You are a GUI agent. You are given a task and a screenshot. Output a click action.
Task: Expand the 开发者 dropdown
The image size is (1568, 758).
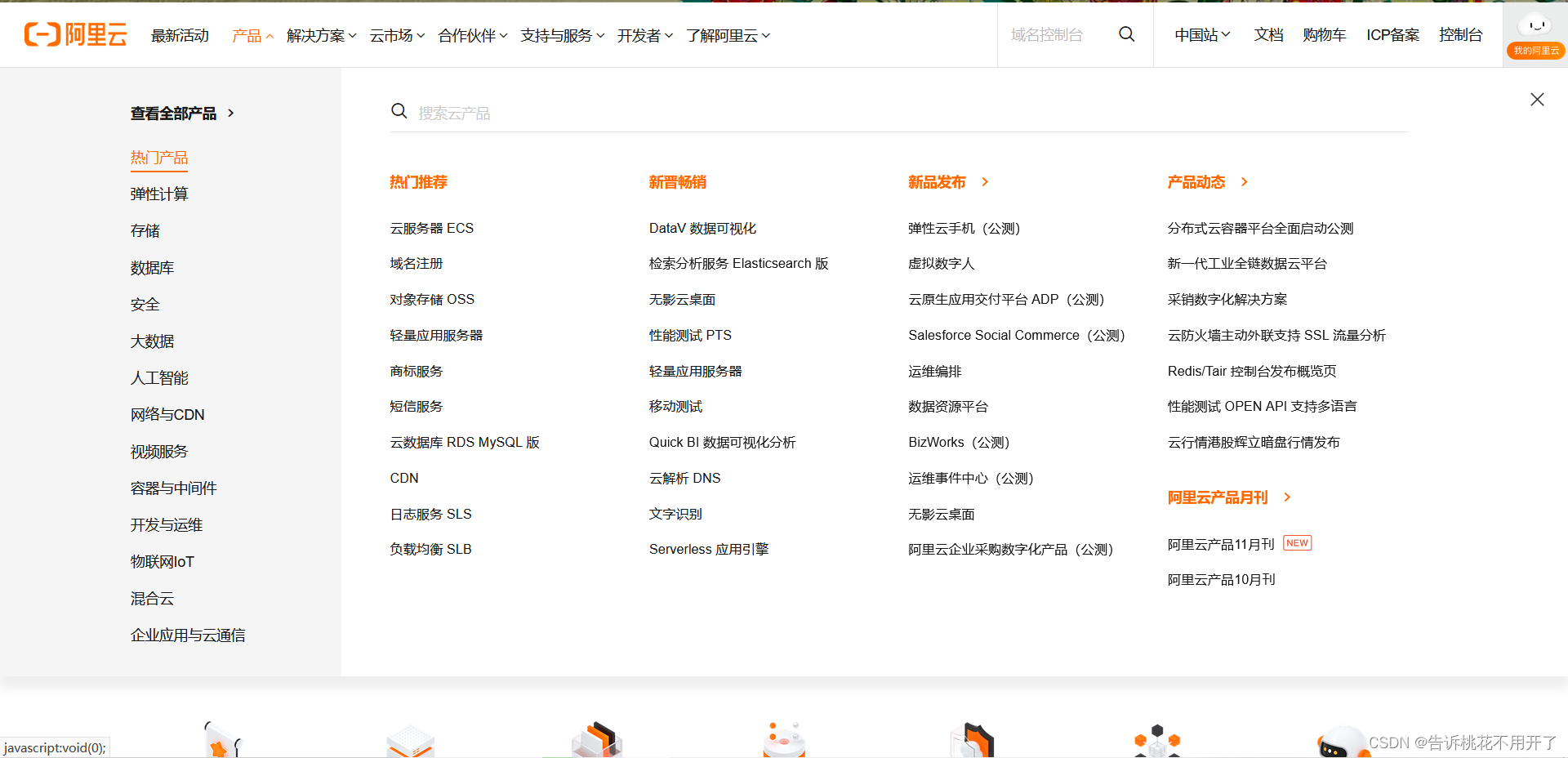pos(645,36)
